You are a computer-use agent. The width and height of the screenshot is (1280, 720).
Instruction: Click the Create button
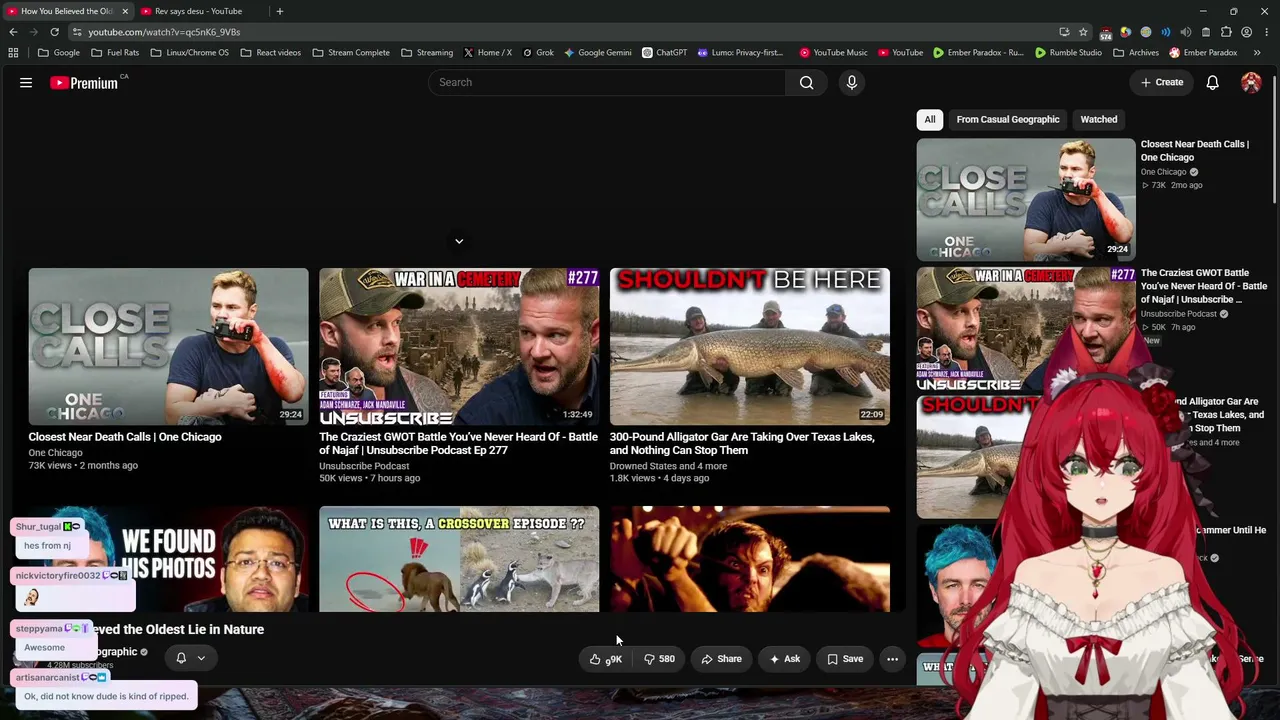tap(1162, 82)
